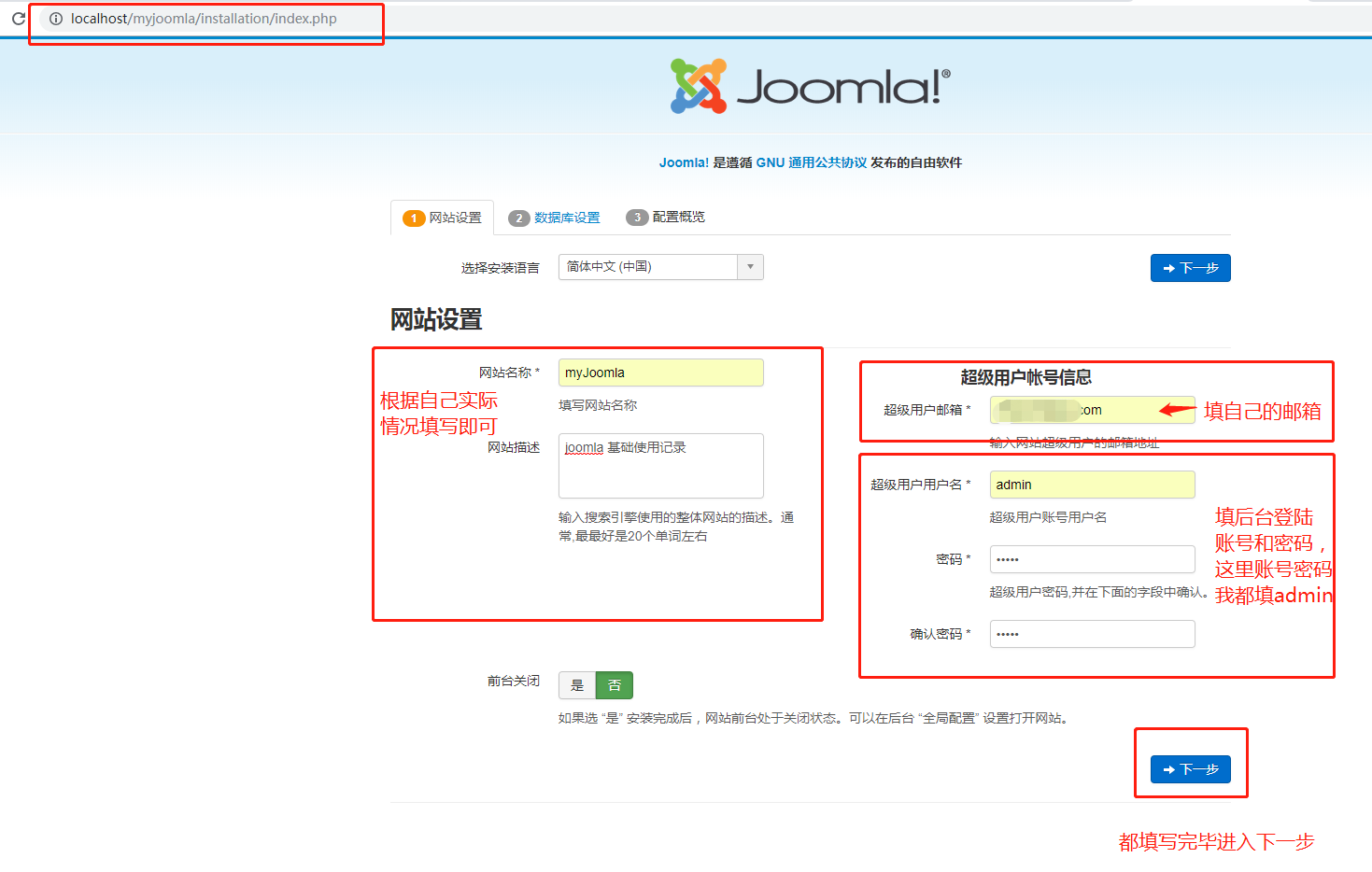1372x872 pixels.
Task: Click the language dropdown arrow
Action: point(750,267)
